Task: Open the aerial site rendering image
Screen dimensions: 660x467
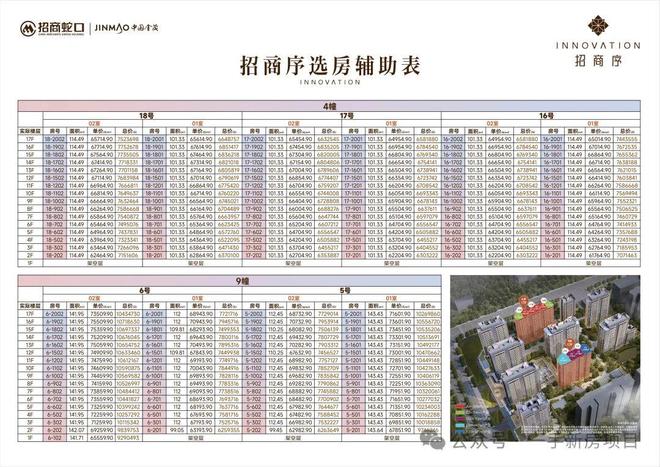Action: pyautogui.click(x=545, y=358)
